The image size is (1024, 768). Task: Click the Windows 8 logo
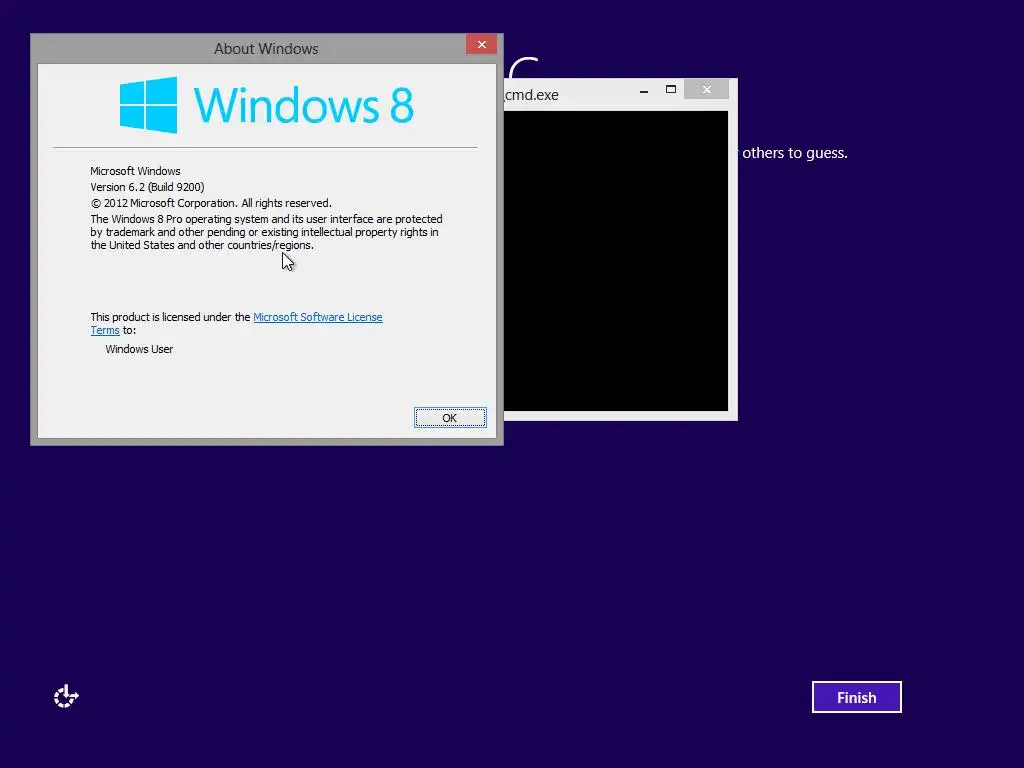(266, 105)
